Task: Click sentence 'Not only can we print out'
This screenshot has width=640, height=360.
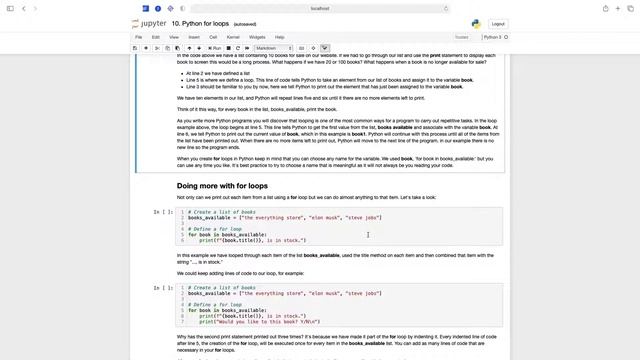Action: 307,198
